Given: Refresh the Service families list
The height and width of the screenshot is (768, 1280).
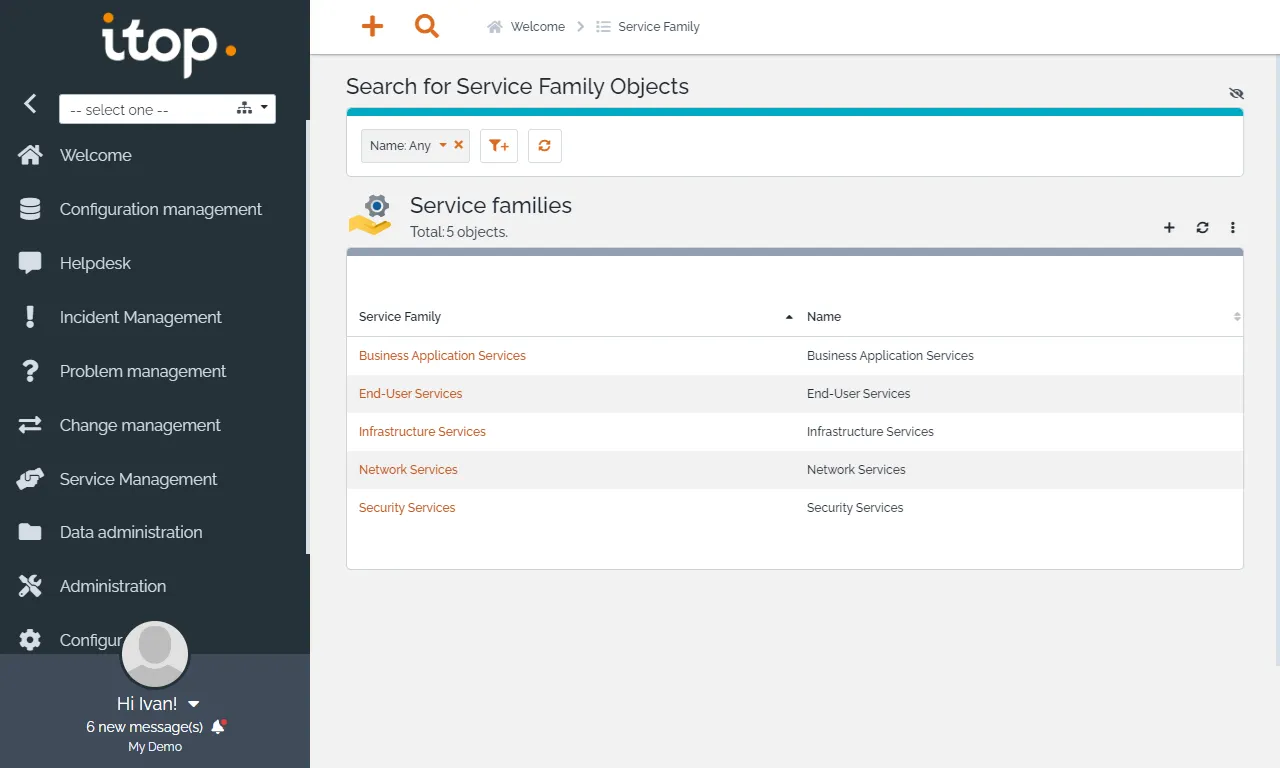Looking at the screenshot, I should coord(1202,228).
